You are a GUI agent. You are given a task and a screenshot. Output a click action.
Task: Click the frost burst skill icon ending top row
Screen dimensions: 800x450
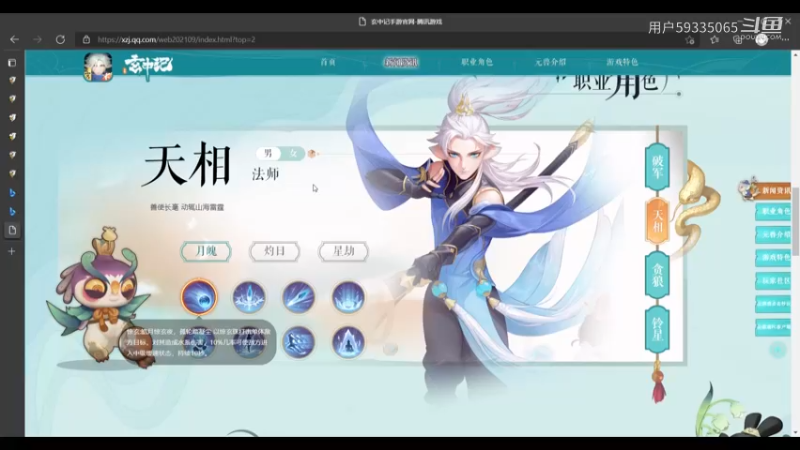[348, 297]
